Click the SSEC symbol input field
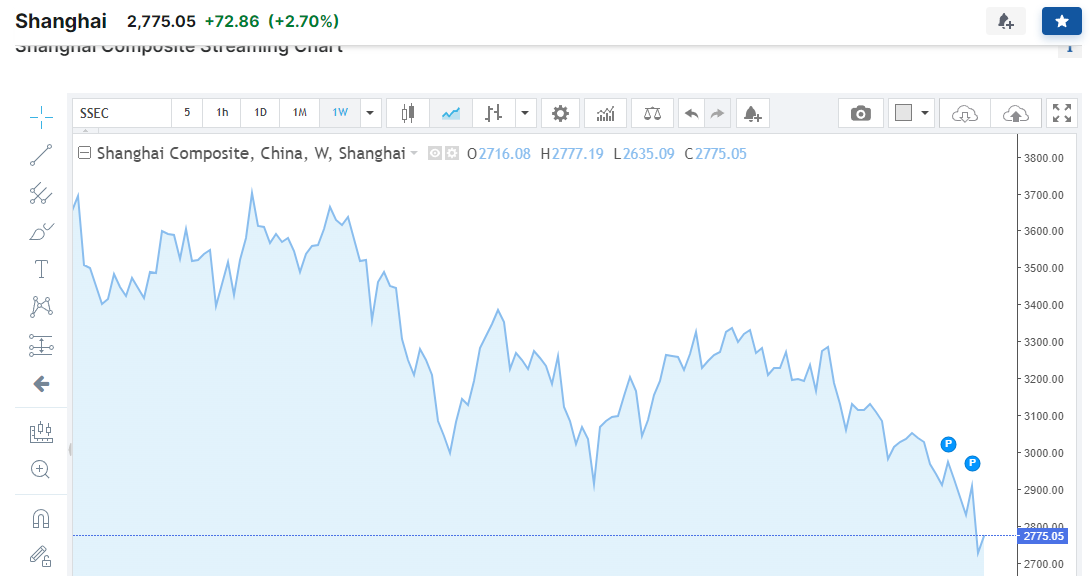 point(122,113)
